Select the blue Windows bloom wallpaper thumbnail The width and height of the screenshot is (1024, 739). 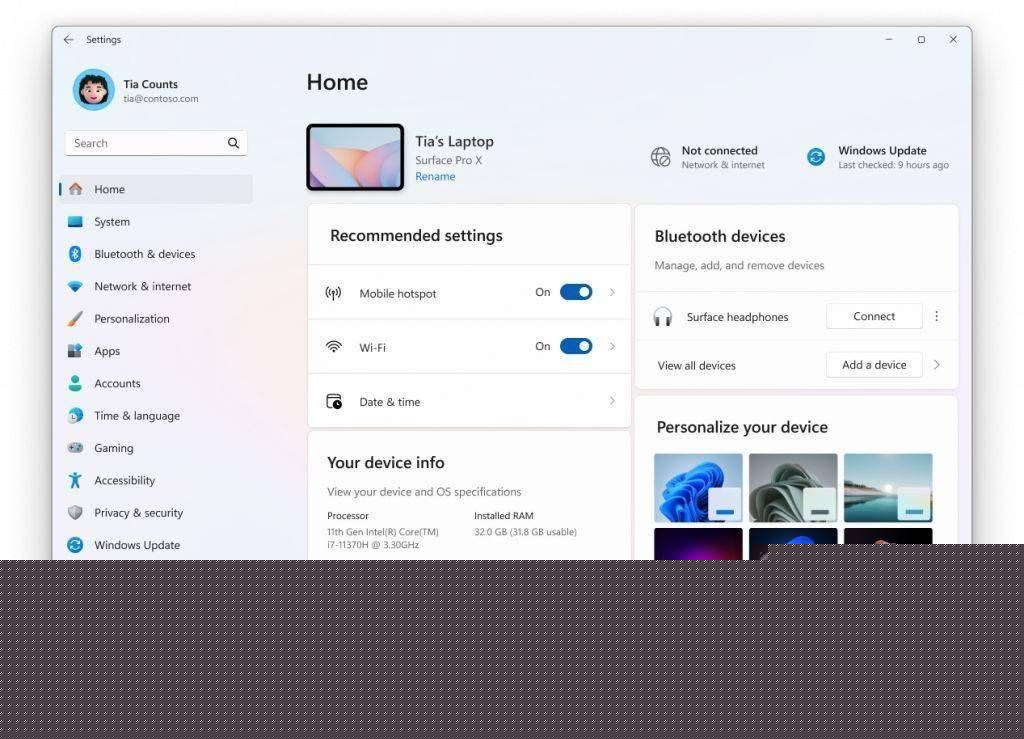click(698, 488)
